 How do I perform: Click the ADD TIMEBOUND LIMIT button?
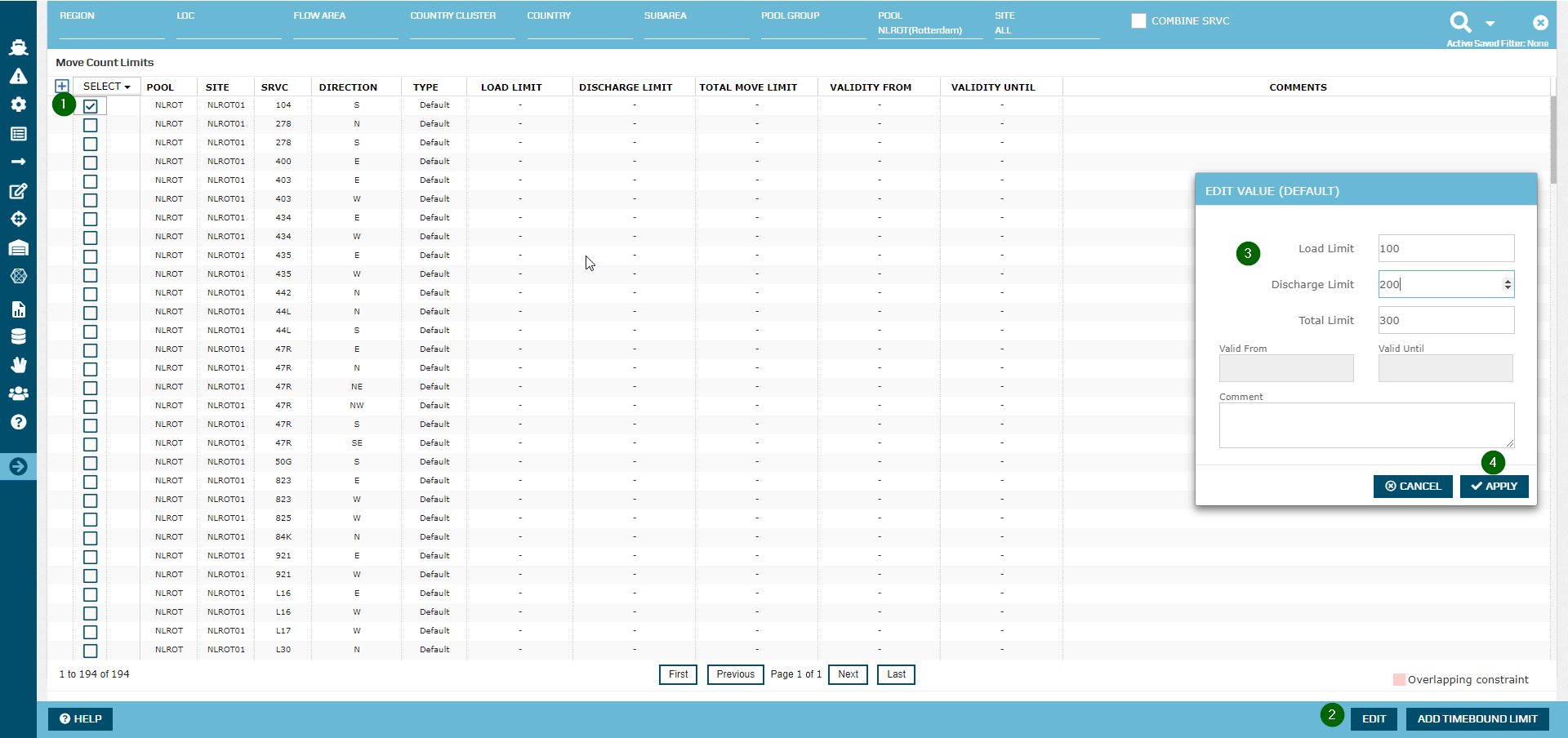point(1477,719)
